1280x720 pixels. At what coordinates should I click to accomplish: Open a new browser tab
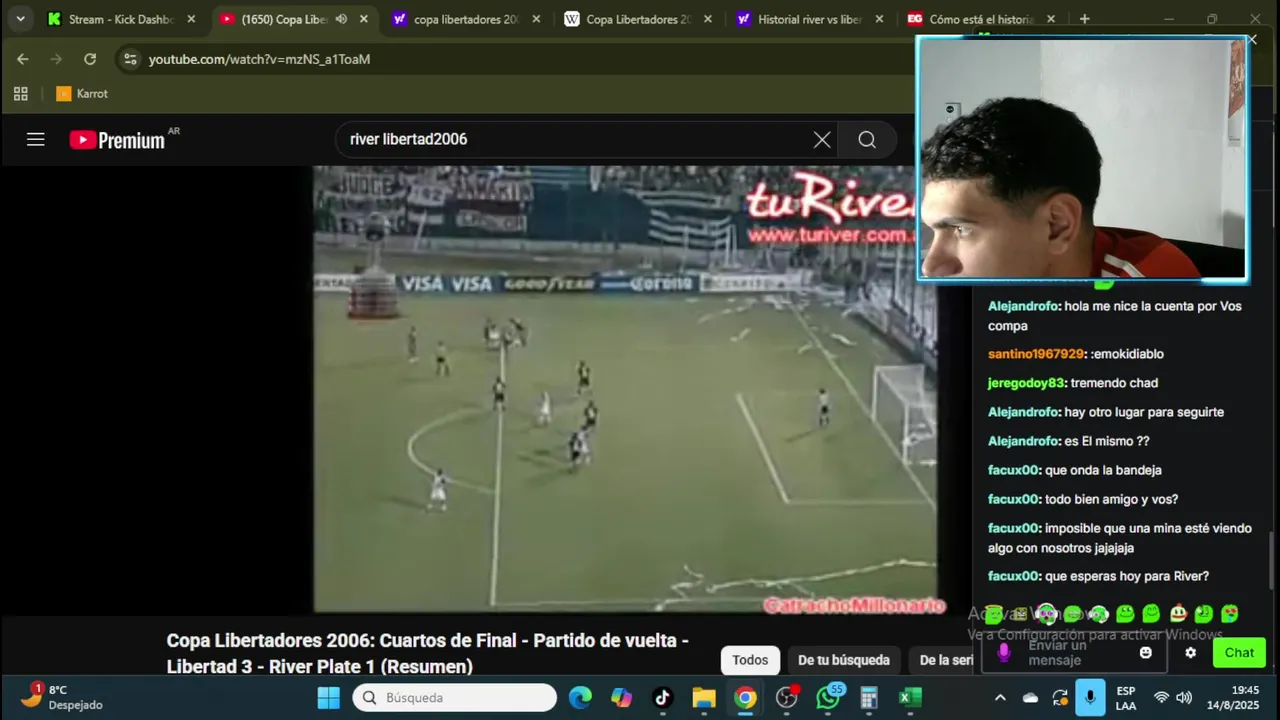pyautogui.click(x=1085, y=19)
